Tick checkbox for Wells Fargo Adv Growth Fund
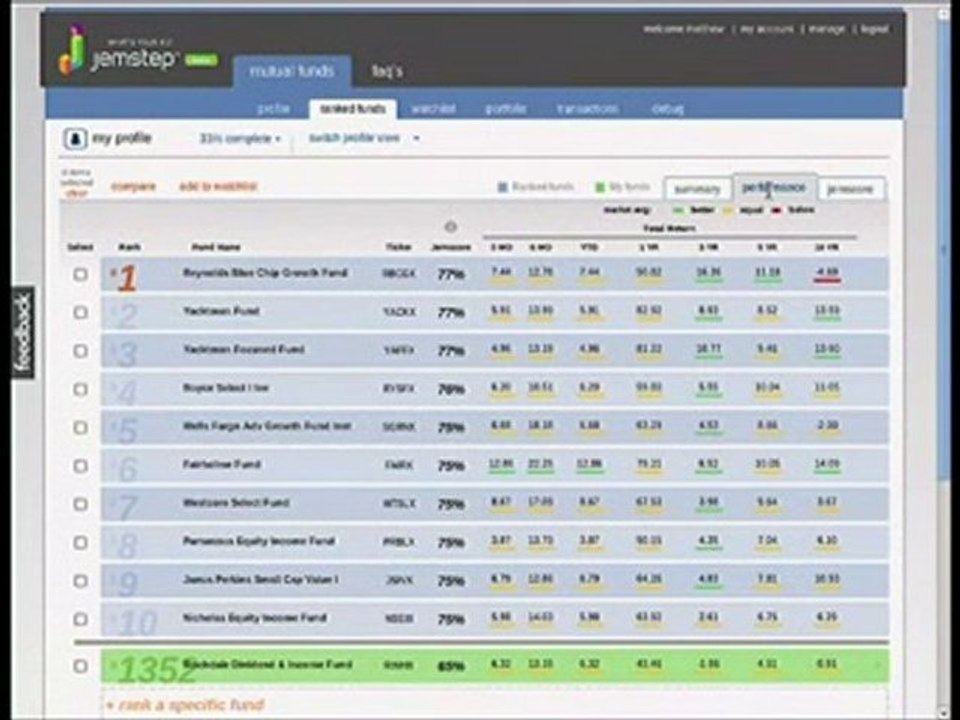 pos(80,427)
